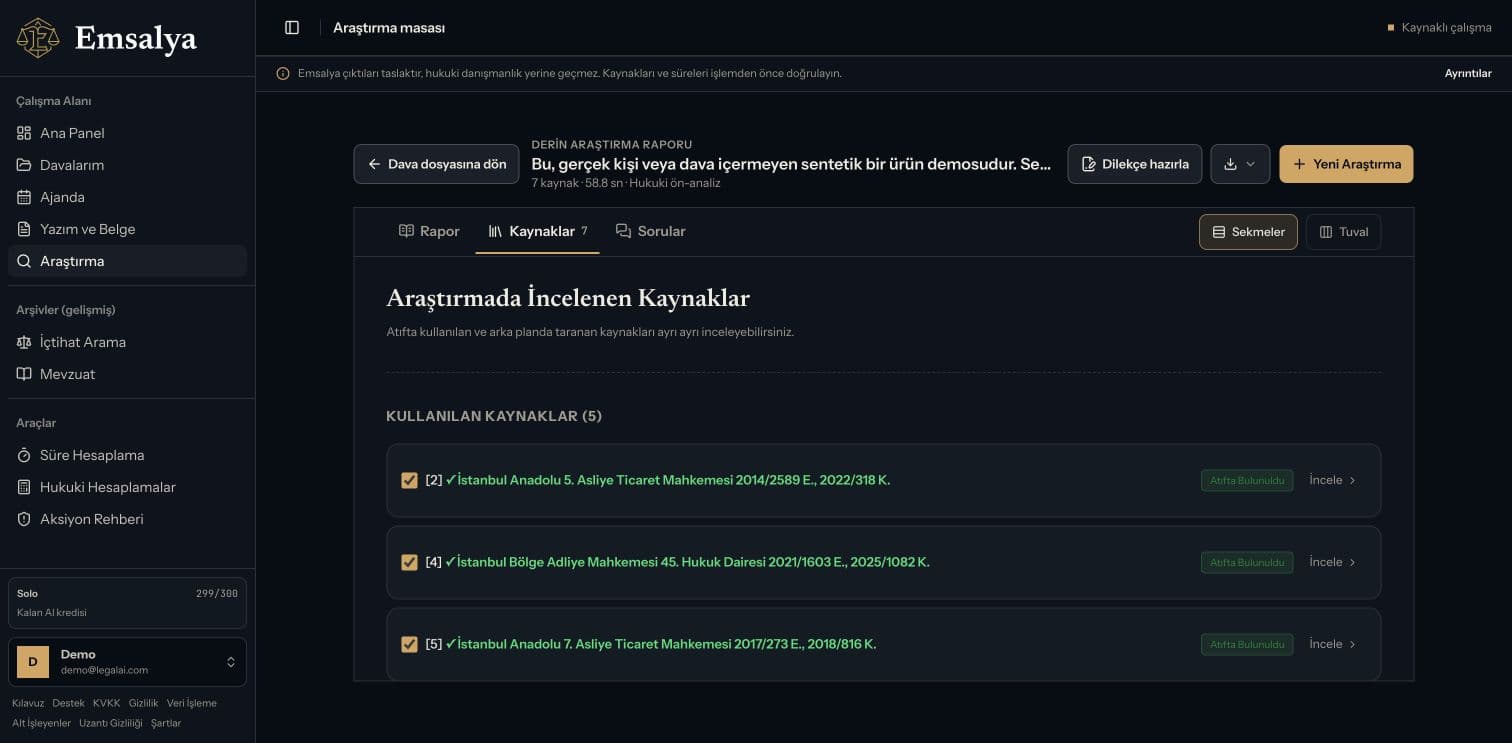Click the Aksiyon Rehberi shield icon
Image resolution: width=1512 pixels, height=743 pixels.
coord(24,519)
